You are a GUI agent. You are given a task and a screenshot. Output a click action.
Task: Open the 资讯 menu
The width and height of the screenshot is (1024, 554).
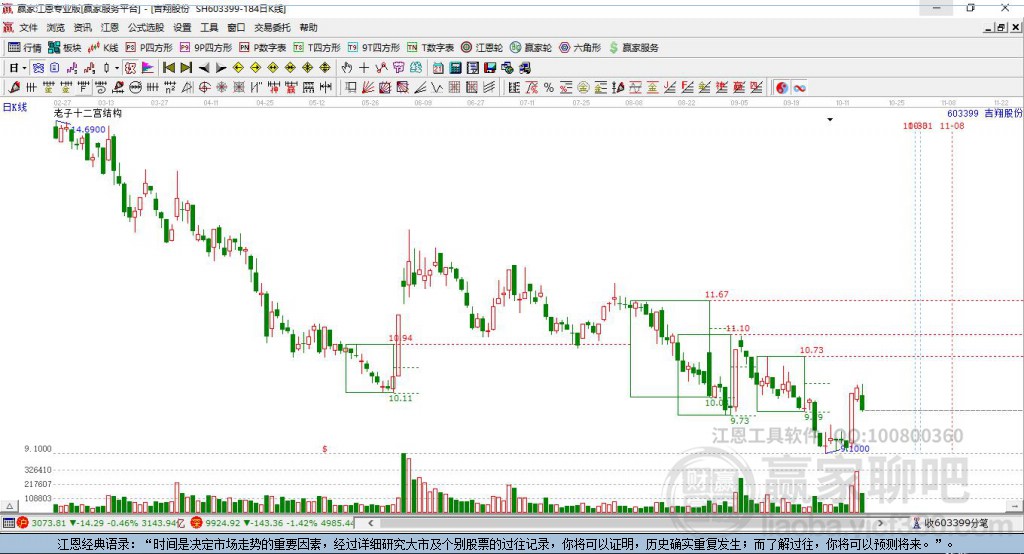coord(82,27)
